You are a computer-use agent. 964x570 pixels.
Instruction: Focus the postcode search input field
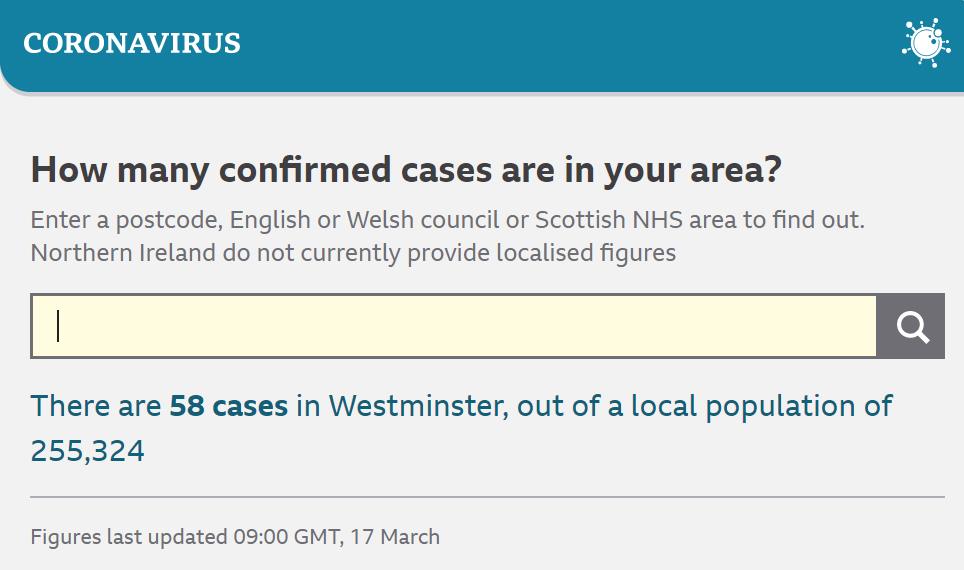tap(454, 326)
